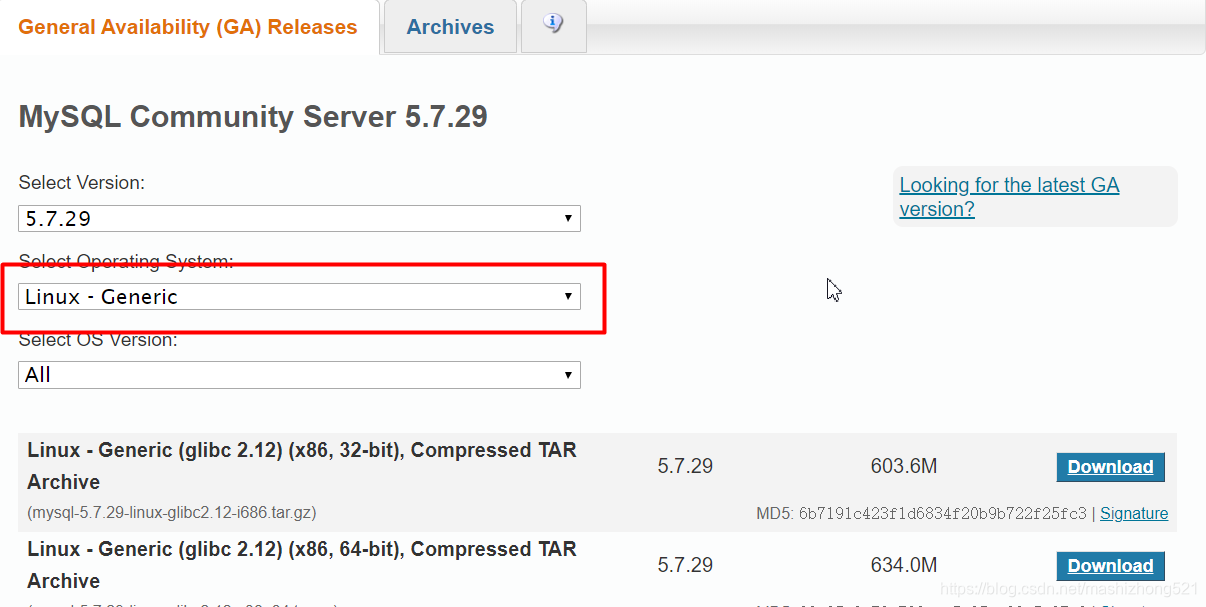Expand the Select OS Version dropdown showing All

[x=299, y=375]
